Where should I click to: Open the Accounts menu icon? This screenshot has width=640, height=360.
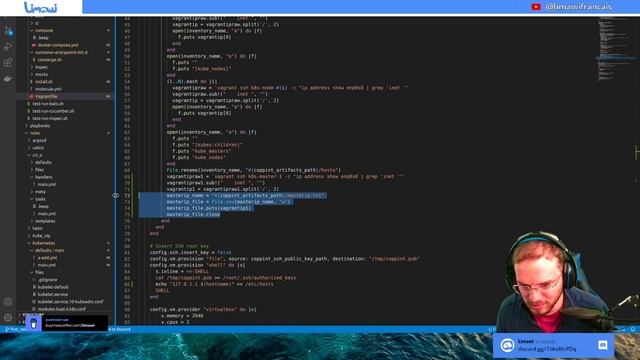8,302
